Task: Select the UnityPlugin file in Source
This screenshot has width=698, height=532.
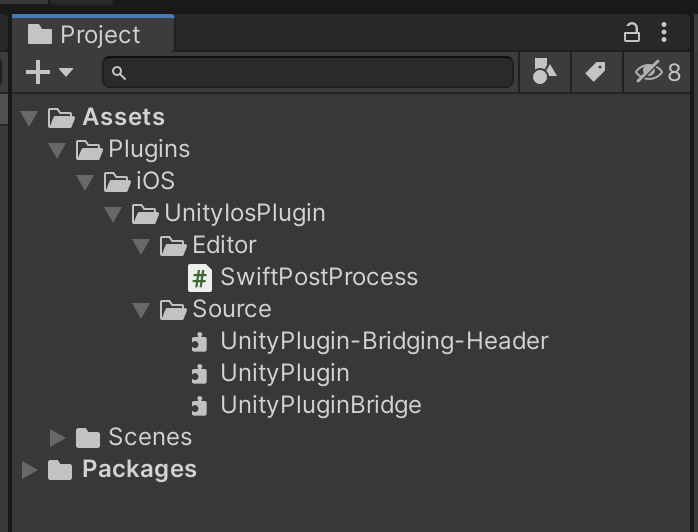Action: coord(284,373)
